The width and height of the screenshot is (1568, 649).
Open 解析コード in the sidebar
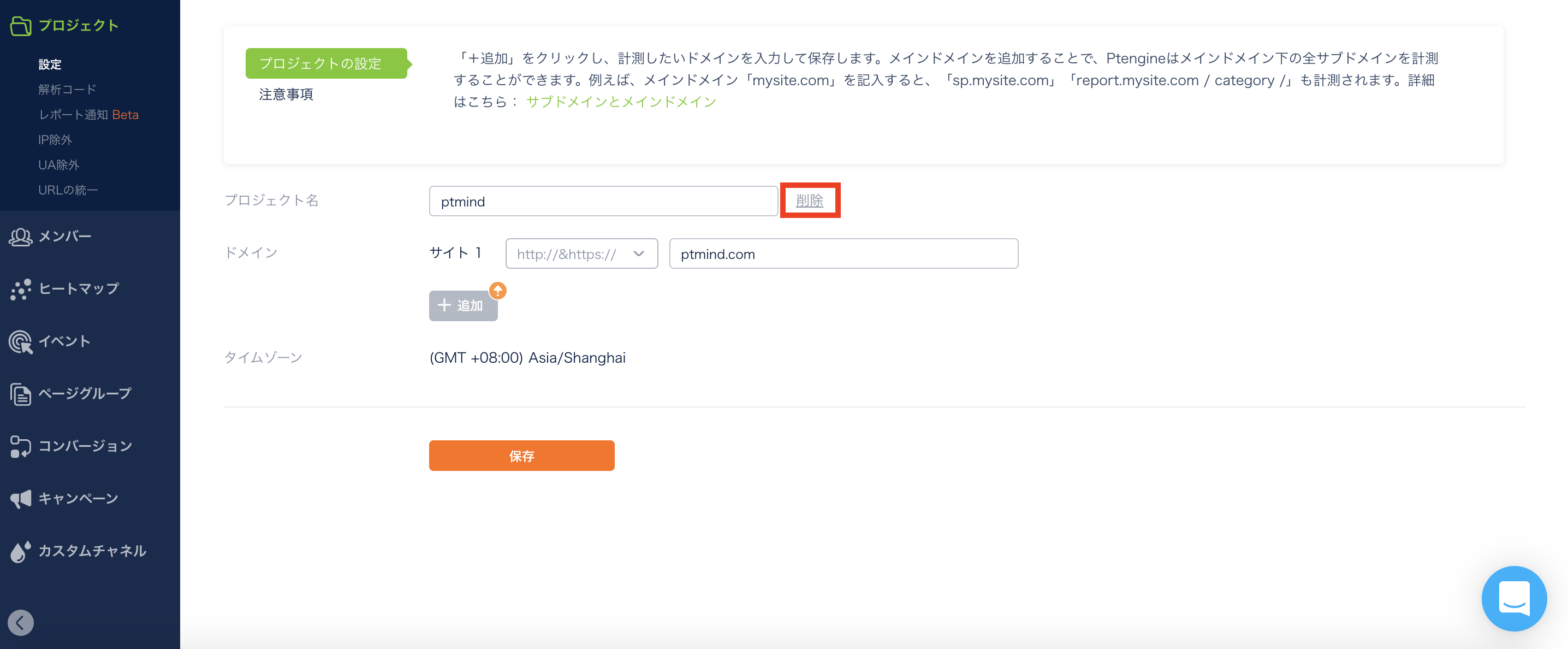pos(68,90)
